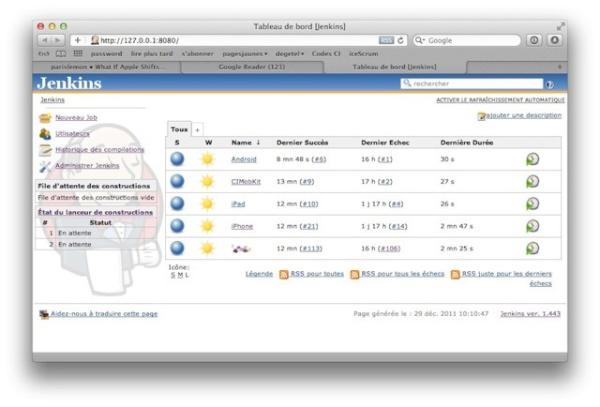The image size is (600, 407).
Task: Open the Nouveau Job link
Action: pos(76,117)
